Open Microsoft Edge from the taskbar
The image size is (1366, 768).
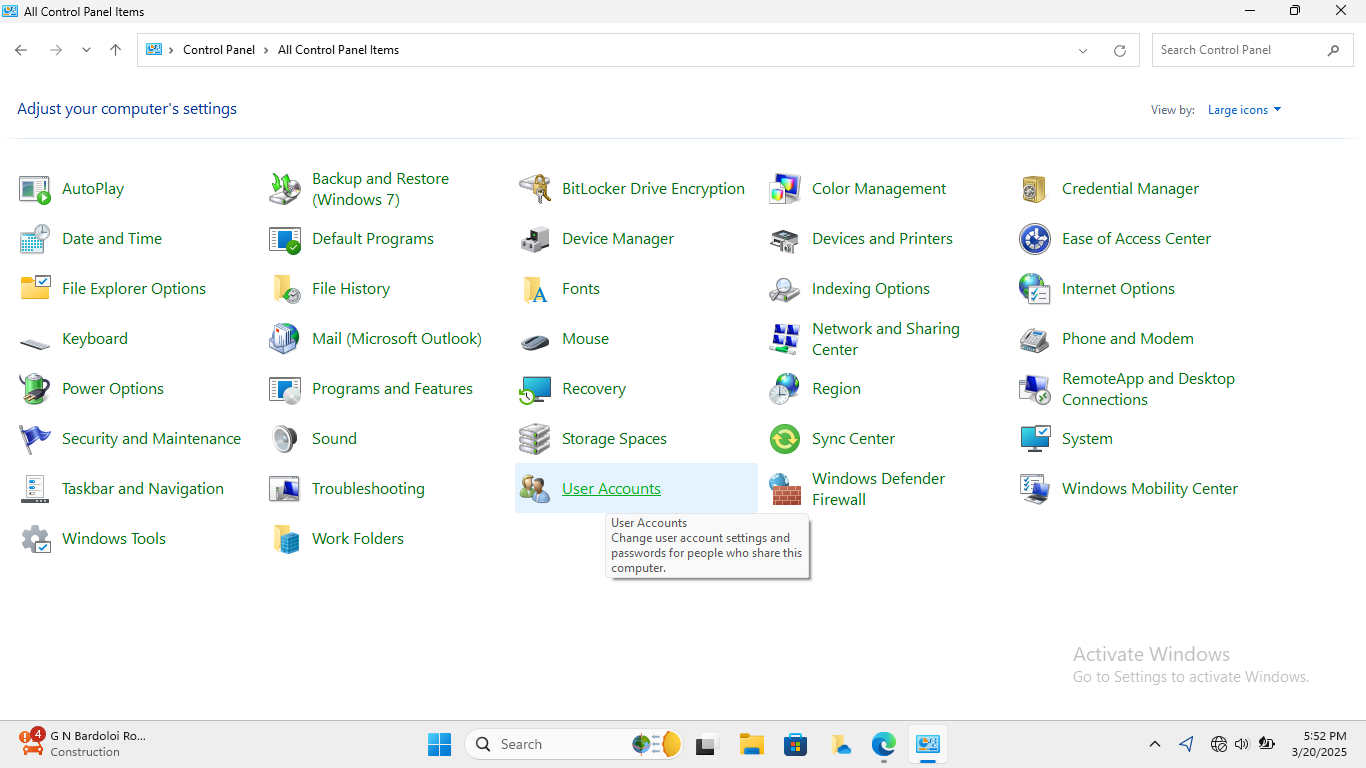click(883, 744)
